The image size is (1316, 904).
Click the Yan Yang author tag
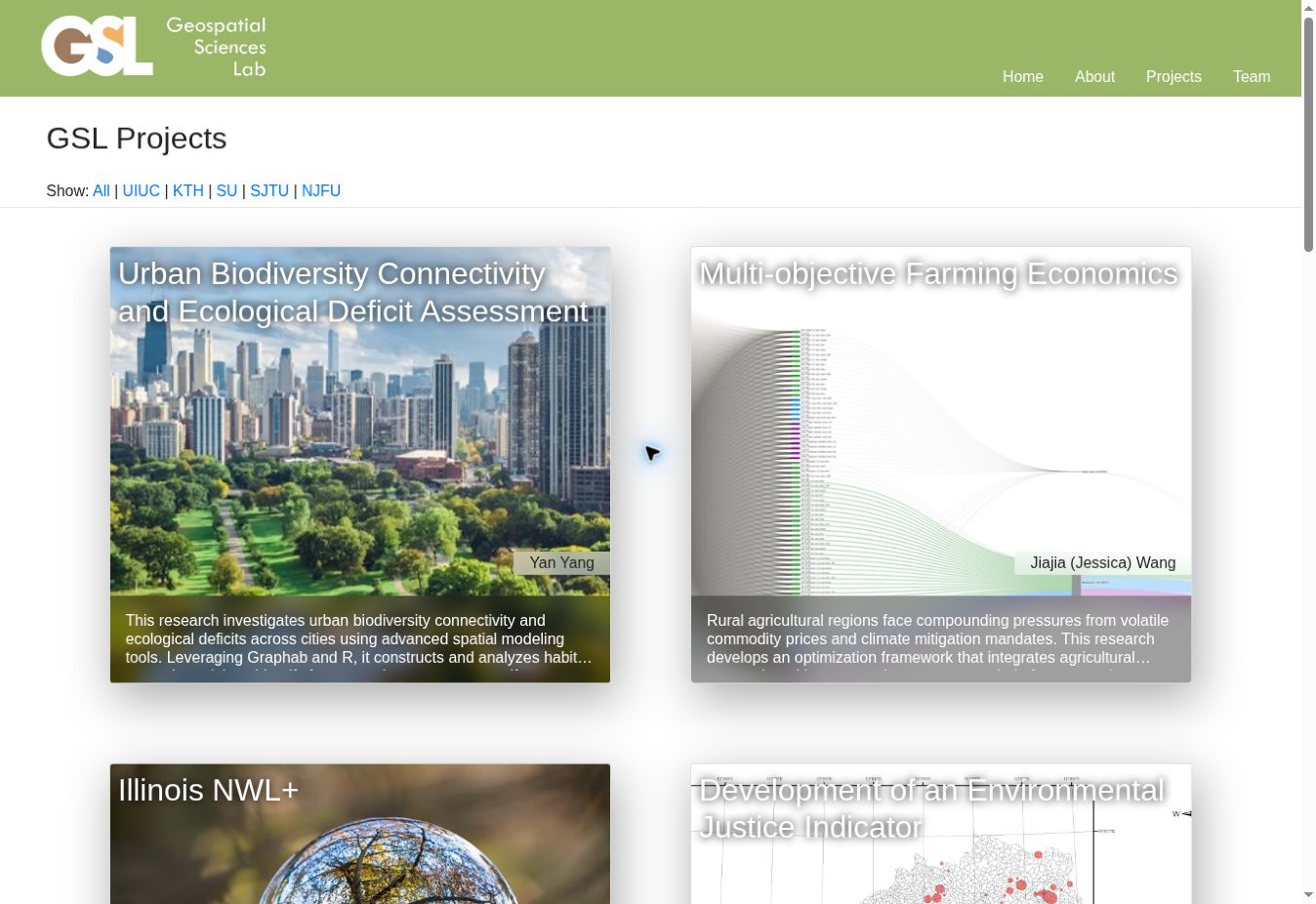tap(561, 563)
